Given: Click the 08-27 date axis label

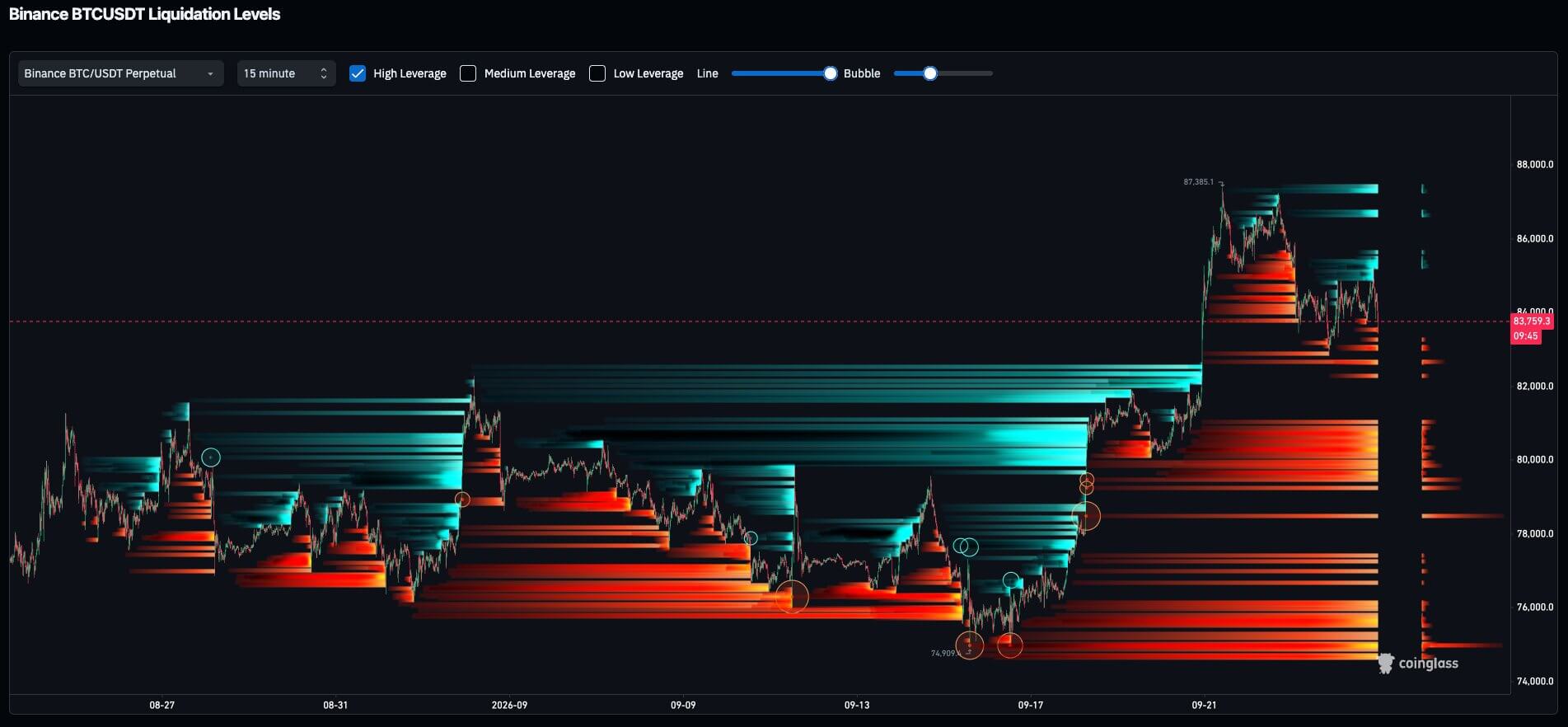Looking at the screenshot, I should (x=161, y=705).
